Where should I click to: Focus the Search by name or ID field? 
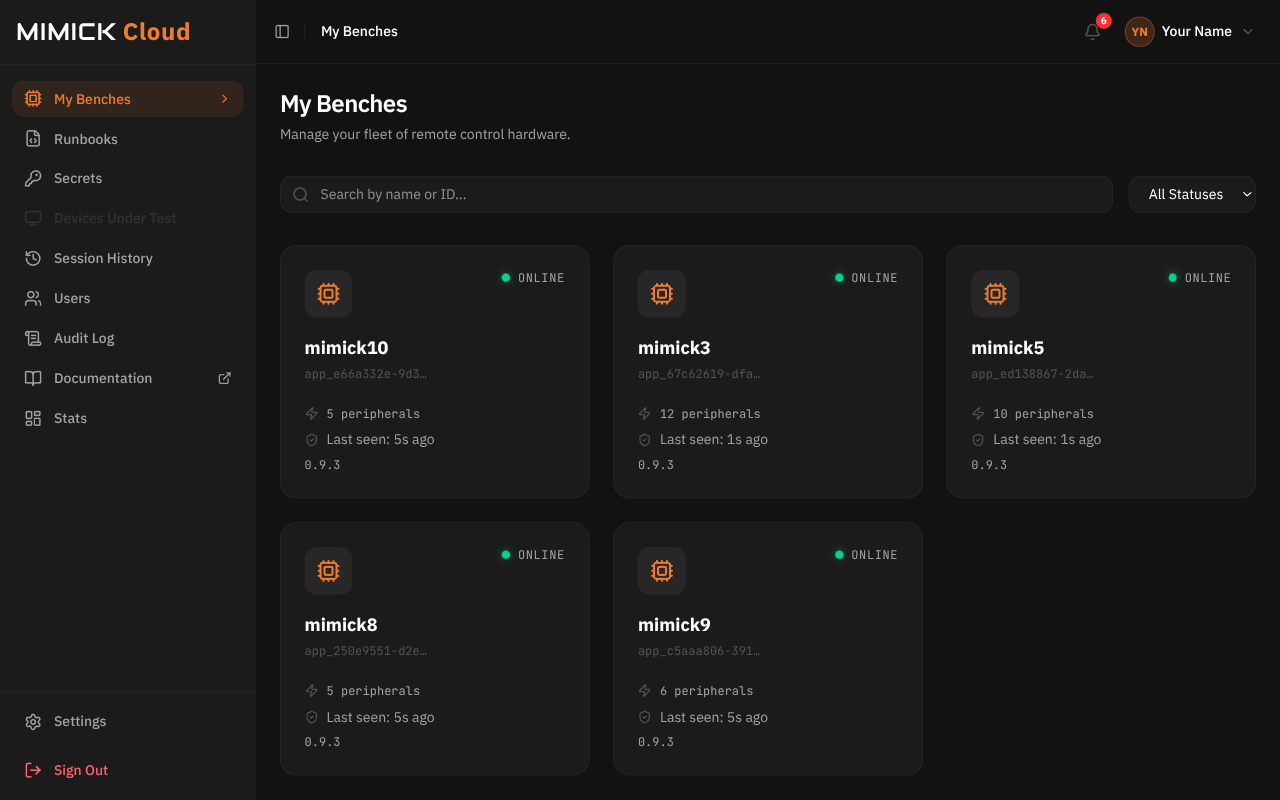[696, 194]
